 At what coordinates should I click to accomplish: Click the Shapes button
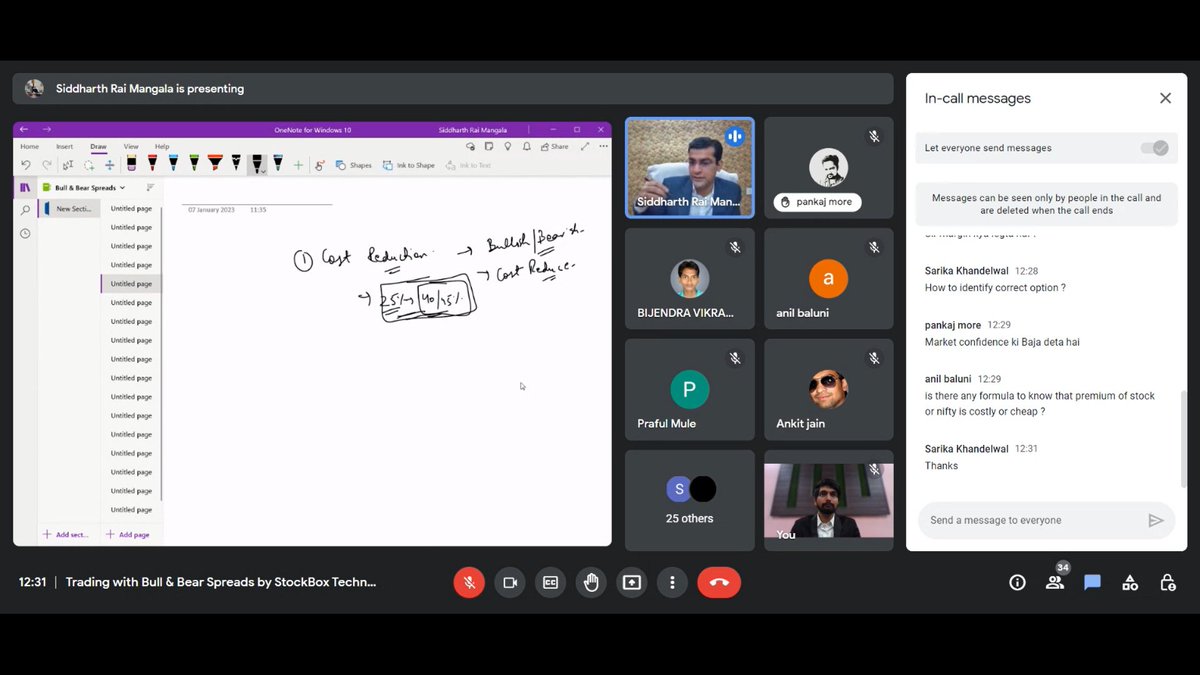[x=353, y=165]
